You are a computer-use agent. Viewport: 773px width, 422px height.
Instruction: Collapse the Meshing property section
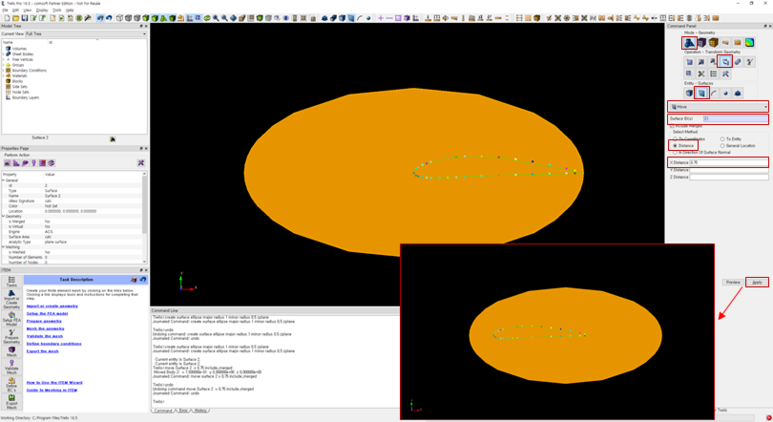3,247
